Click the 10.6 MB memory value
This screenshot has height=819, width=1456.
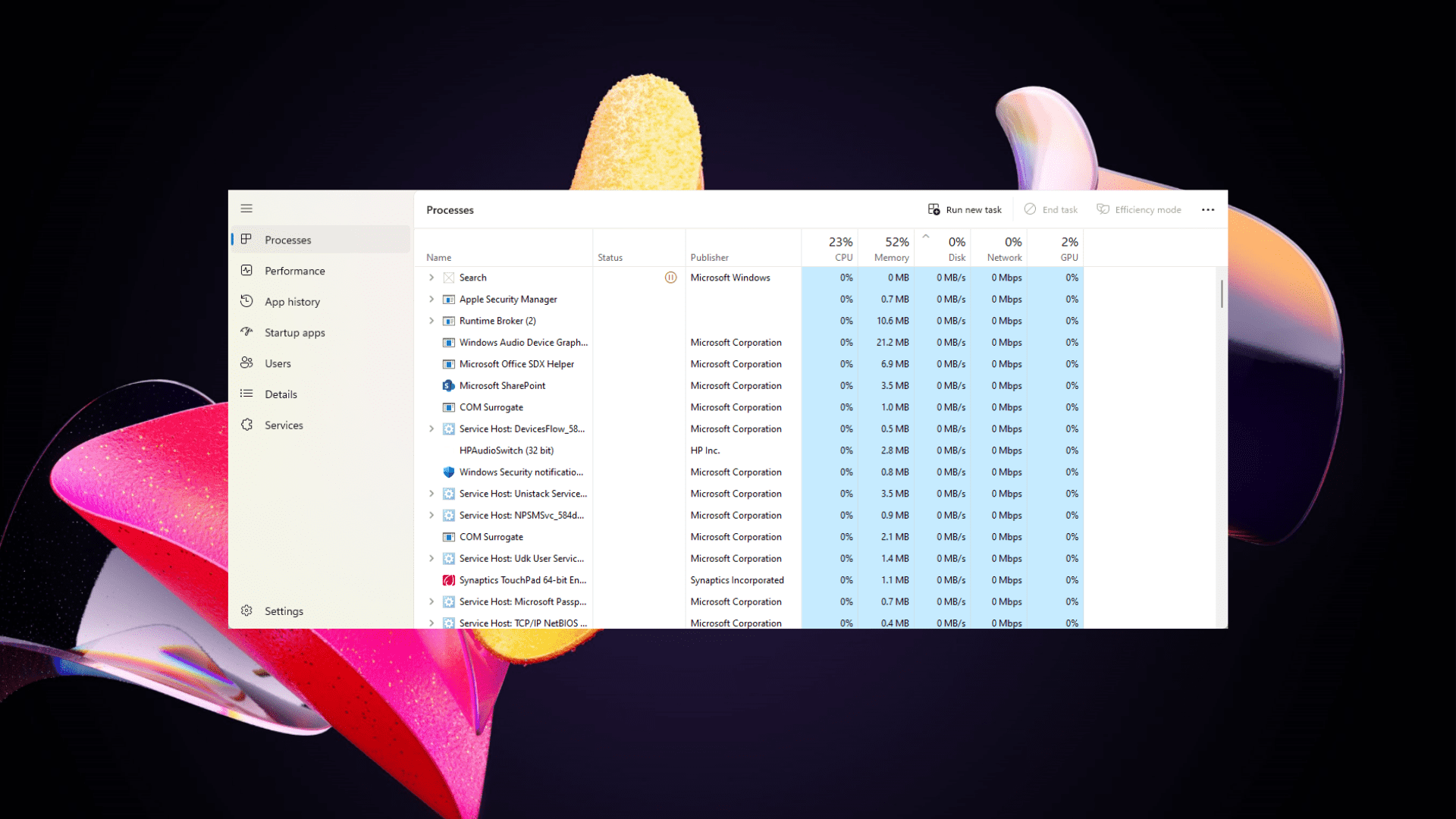[x=893, y=321]
